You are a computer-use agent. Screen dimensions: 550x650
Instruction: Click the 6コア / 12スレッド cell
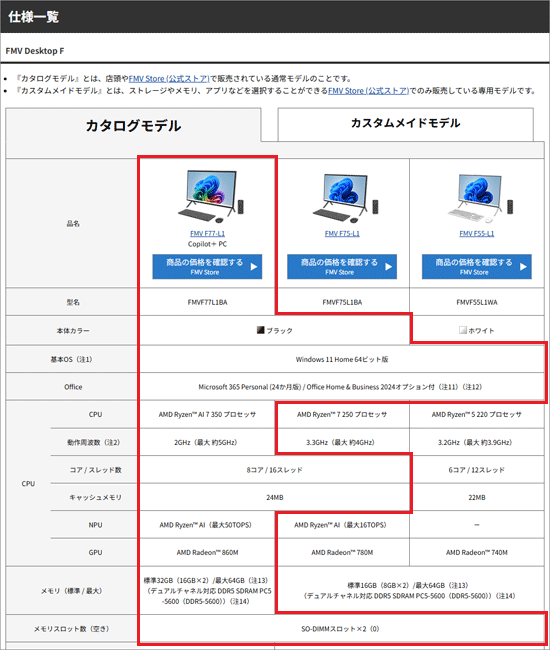pyautogui.click(x=477, y=470)
